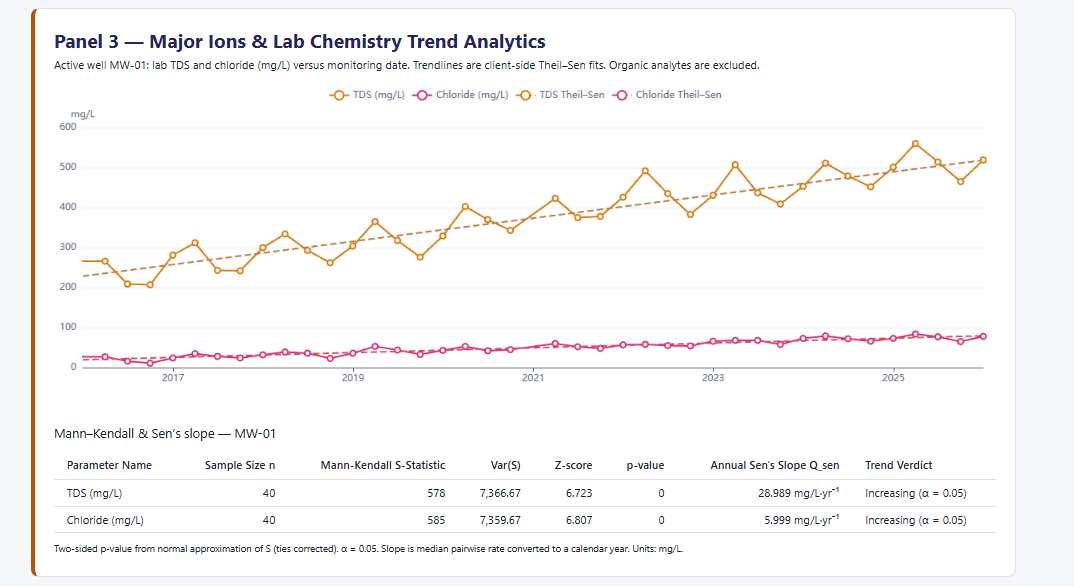Click the Mann–Kendall & Sen's slope subtitle

(165, 434)
